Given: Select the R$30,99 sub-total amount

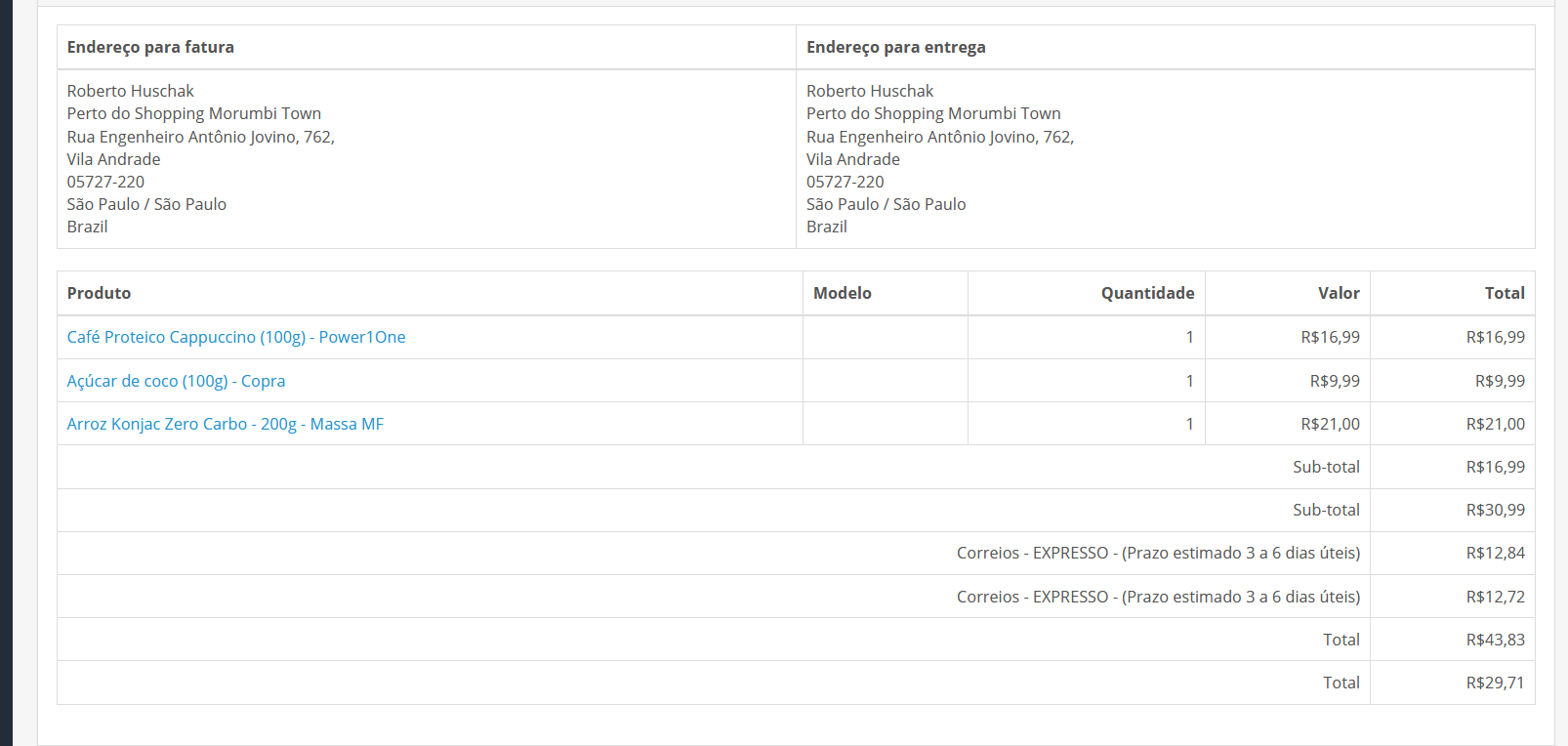Looking at the screenshot, I should click(1495, 510).
